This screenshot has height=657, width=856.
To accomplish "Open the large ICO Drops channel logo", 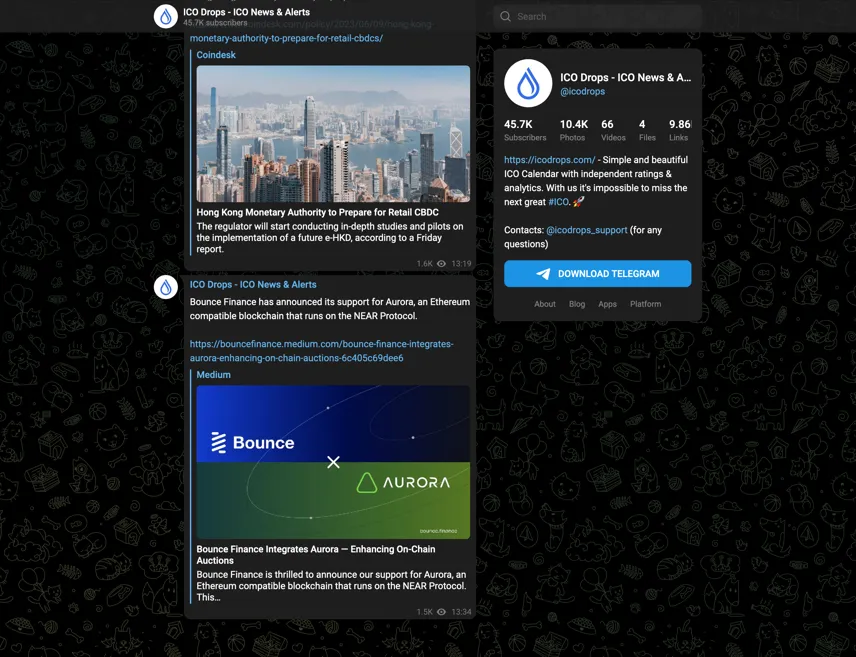I will (528, 84).
